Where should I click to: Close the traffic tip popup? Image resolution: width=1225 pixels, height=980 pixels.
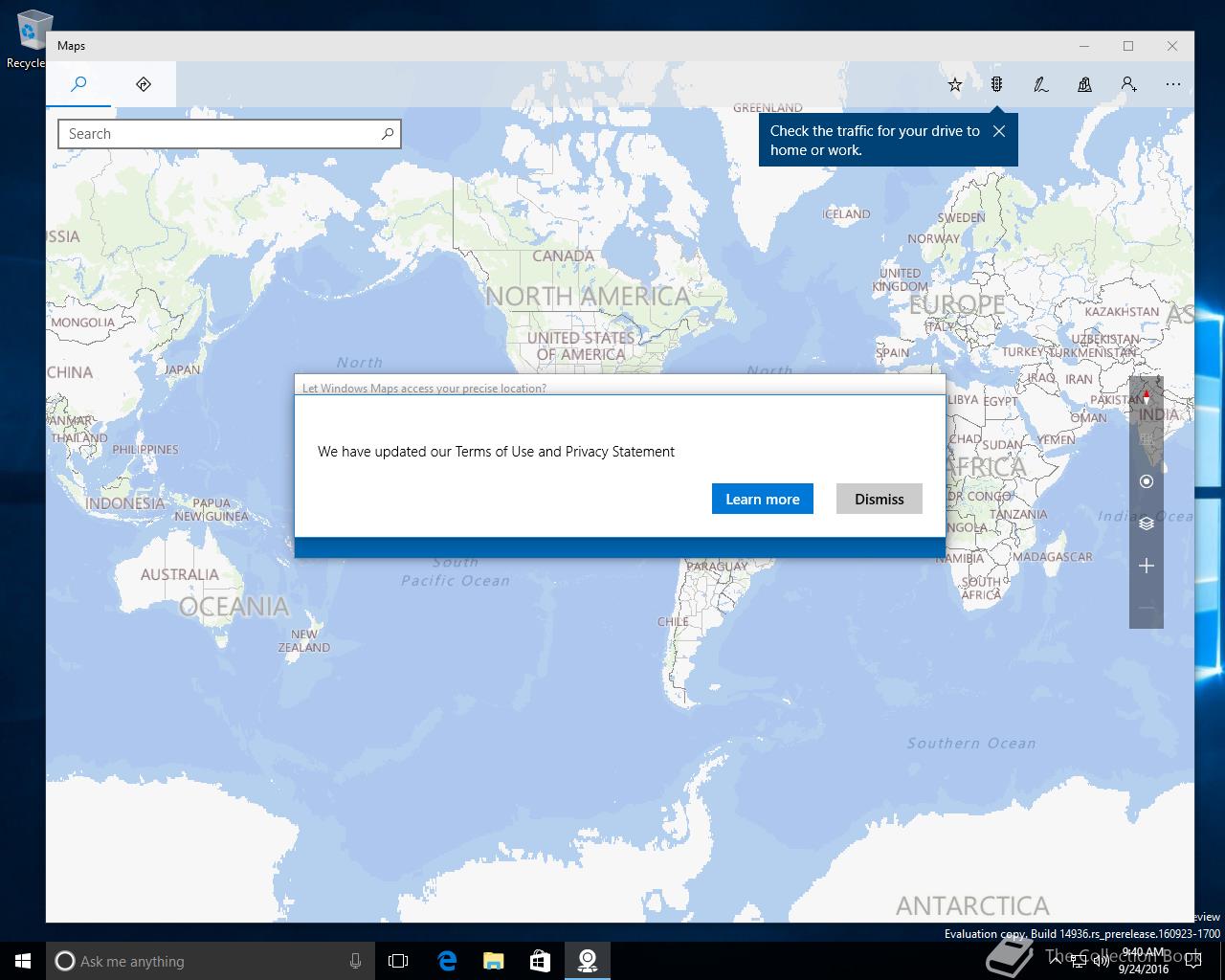(x=999, y=131)
